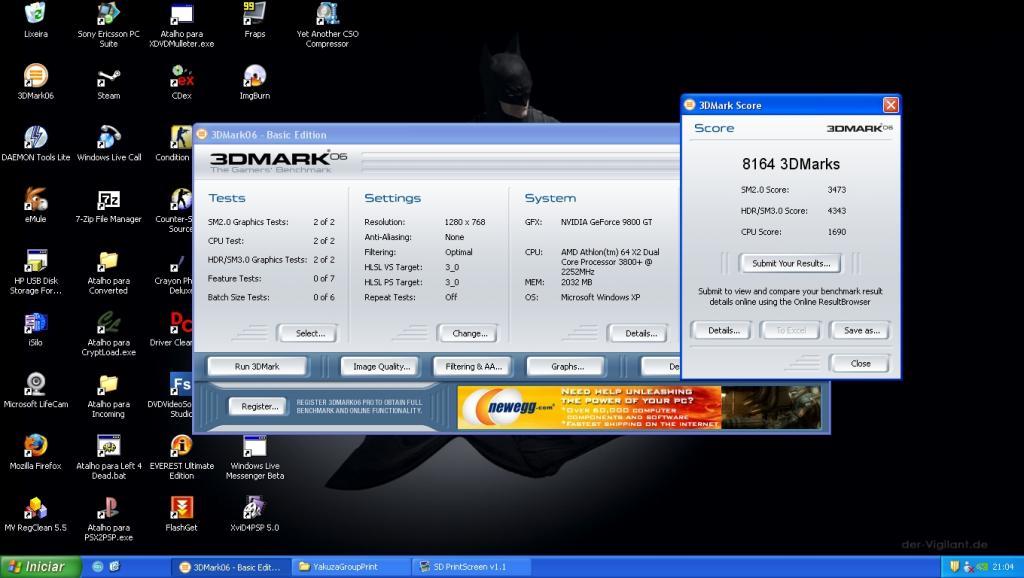Viewport: 1024px width, 578px height.
Task: Select the MV RegClean 5.5 icon
Action: pos(35,513)
